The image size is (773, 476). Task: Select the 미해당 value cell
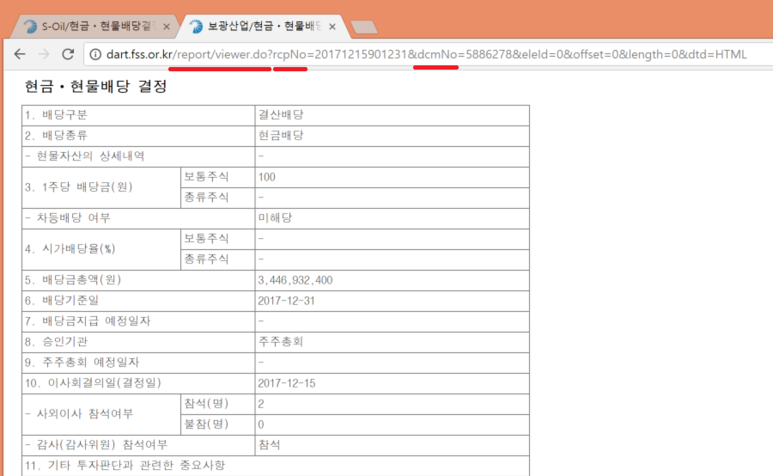pyautogui.click(x=392, y=218)
